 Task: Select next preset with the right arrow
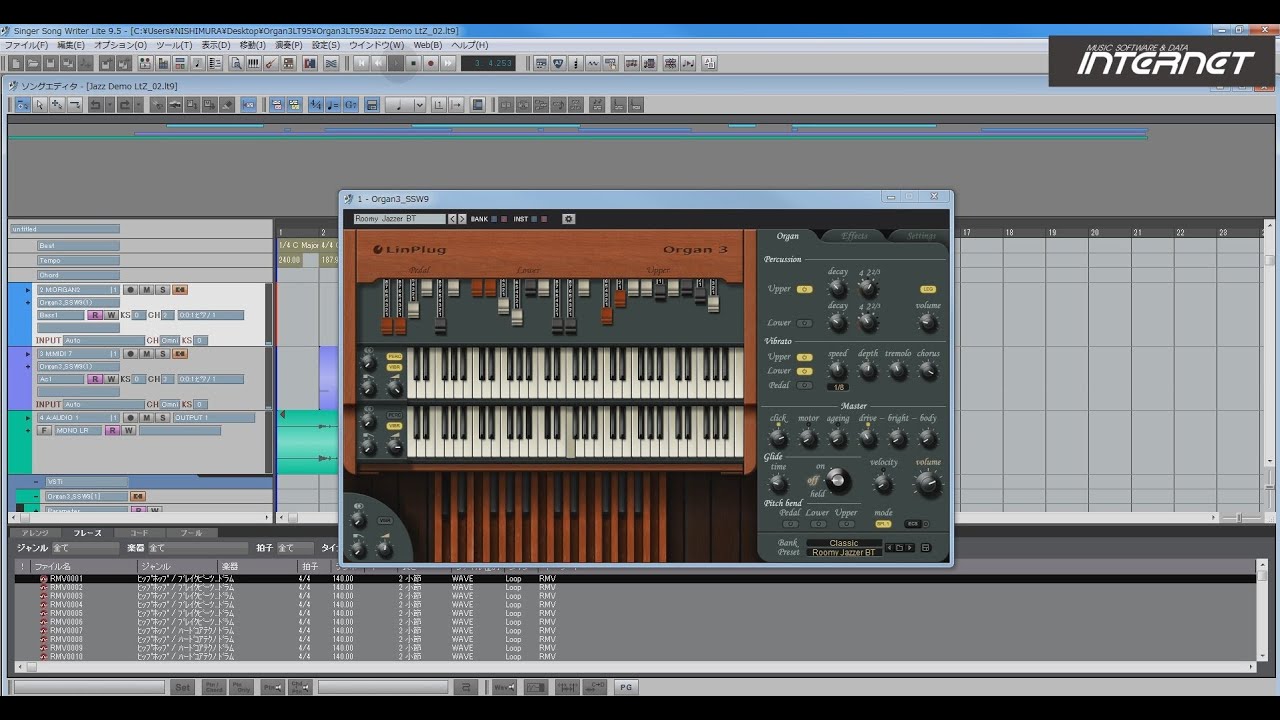[461, 219]
